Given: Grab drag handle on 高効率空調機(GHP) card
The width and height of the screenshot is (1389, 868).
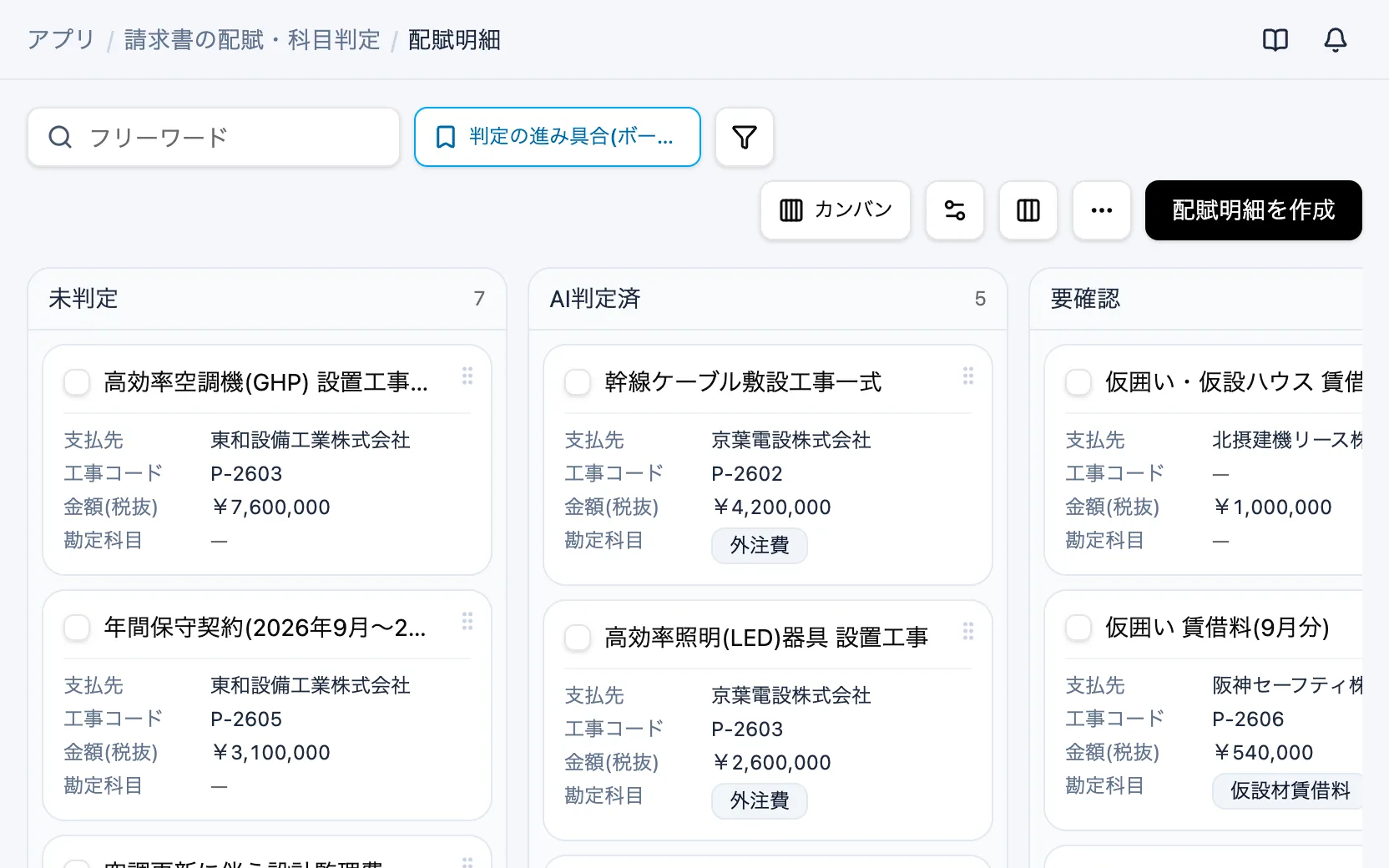Looking at the screenshot, I should pos(467,376).
